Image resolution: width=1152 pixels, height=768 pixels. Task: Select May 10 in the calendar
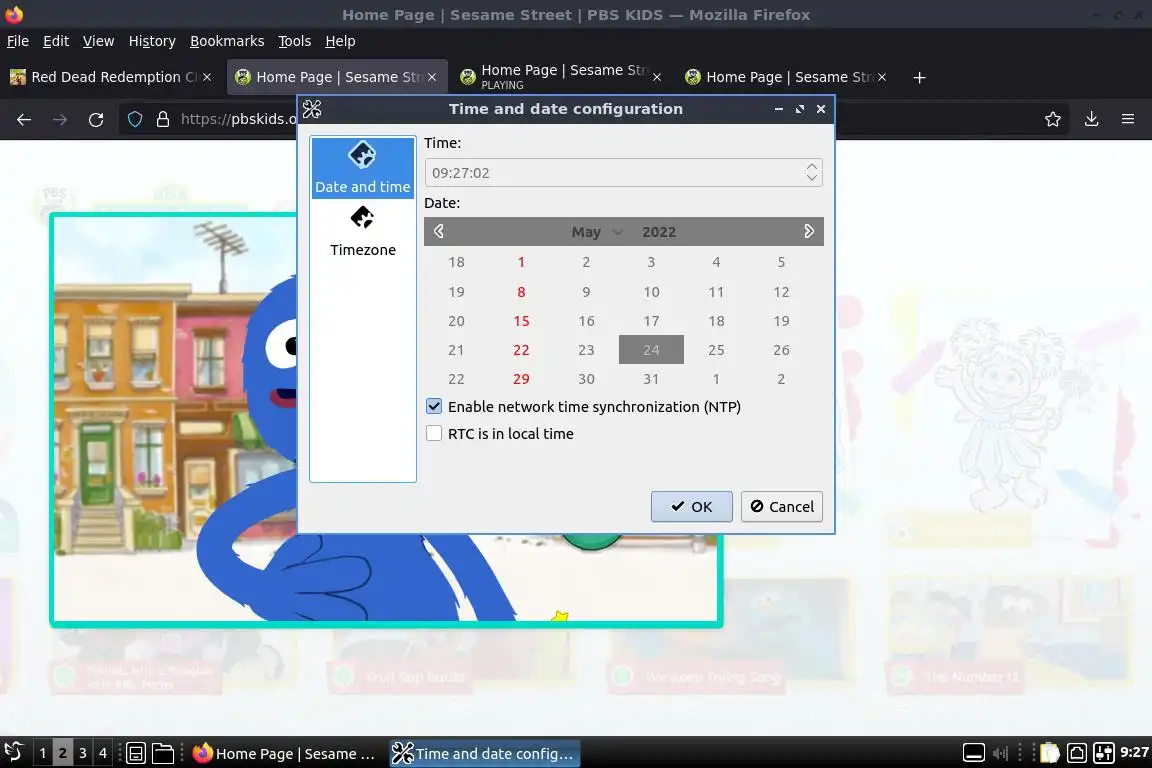pyautogui.click(x=651, y=292)
